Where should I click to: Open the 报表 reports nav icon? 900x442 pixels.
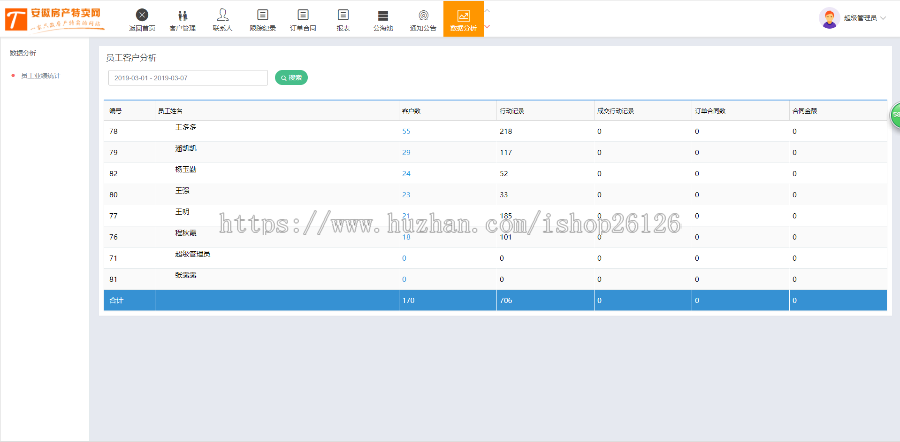tap(343, 15)
